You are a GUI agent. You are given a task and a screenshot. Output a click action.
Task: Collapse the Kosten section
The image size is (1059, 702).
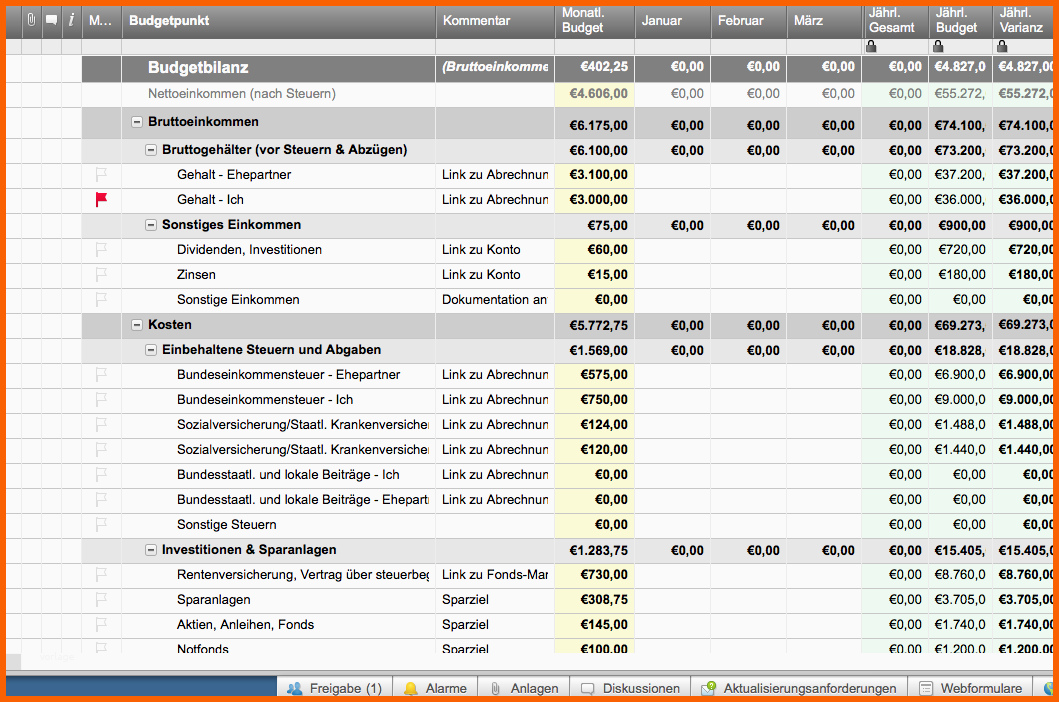click(136, 325)
